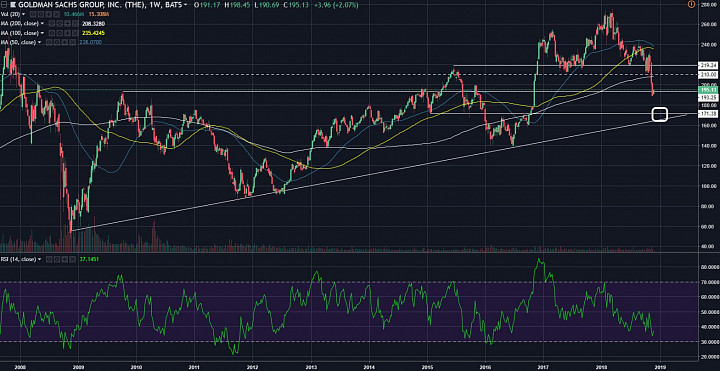Click the MA (50, close) legend label

point(18,42)
